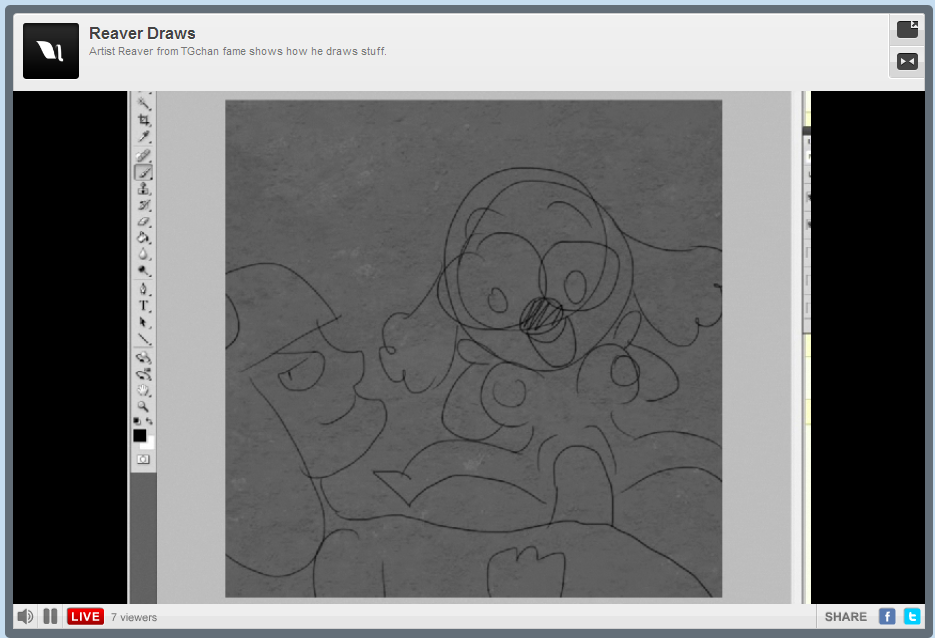Pause the live stream

click(x=50, y=616)
